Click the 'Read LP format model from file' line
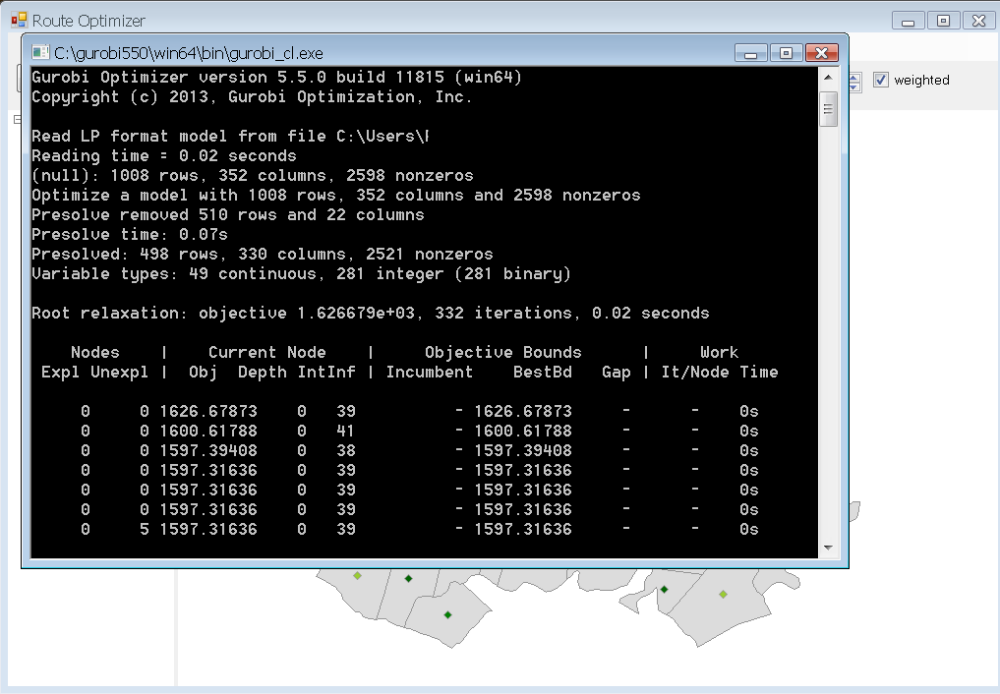Screen dimensions: 1000x694 pyautogui.click(x=230, y=137)
